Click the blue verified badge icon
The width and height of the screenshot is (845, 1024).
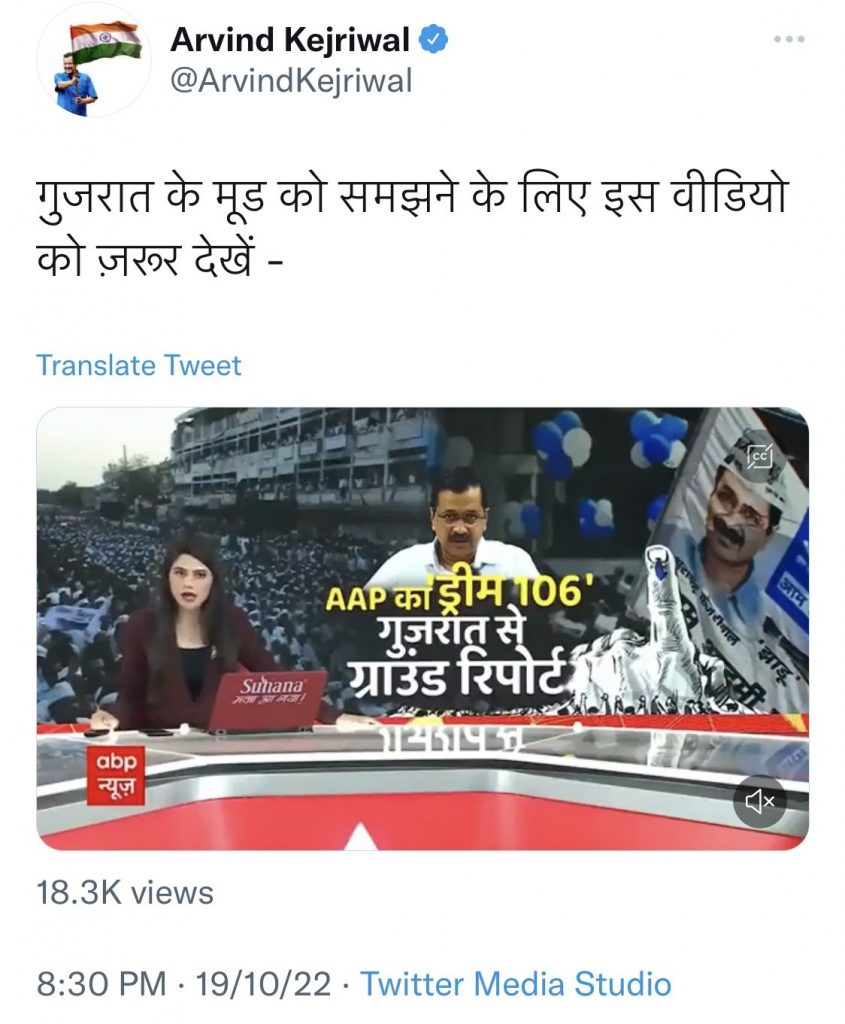tap(433, 40)
